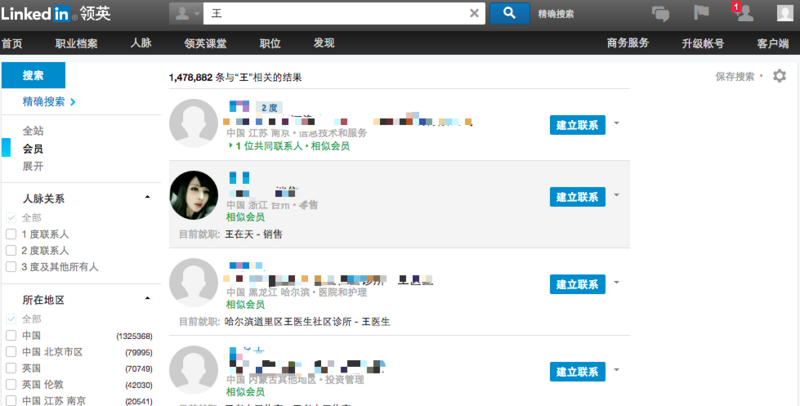Click 相似会员 in the 江苏 南京 result
The image size is (800, 406).
pyautogui.click(x=330, y=146)
